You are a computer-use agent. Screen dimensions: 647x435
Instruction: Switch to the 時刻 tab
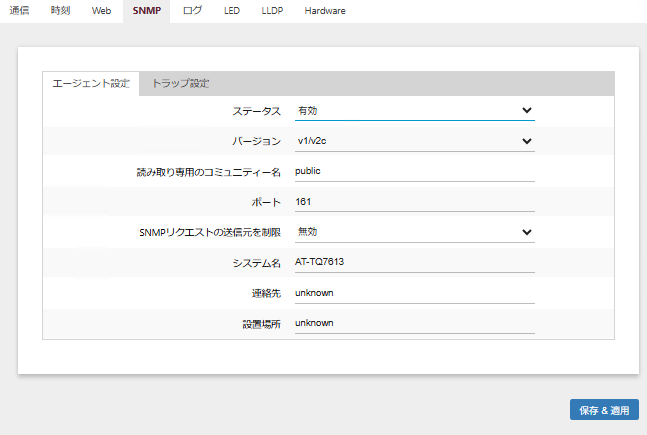(60, 11)
